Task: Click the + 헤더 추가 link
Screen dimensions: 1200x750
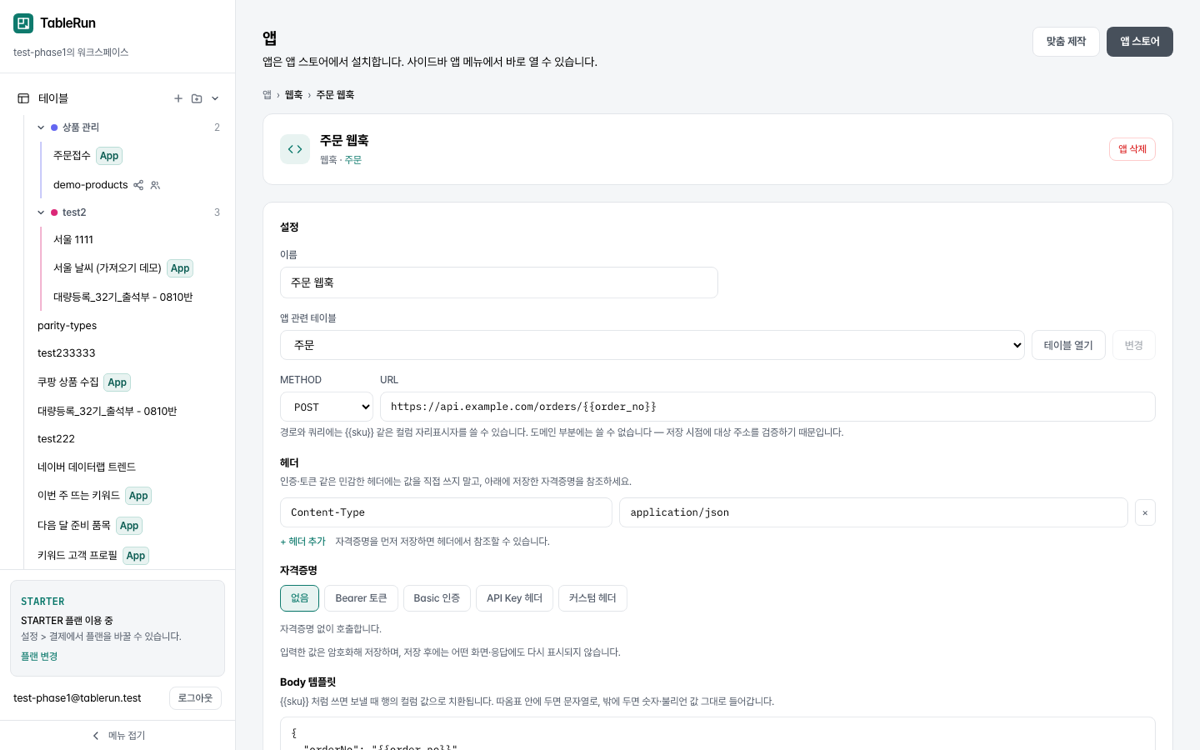Action: [303, 541]
